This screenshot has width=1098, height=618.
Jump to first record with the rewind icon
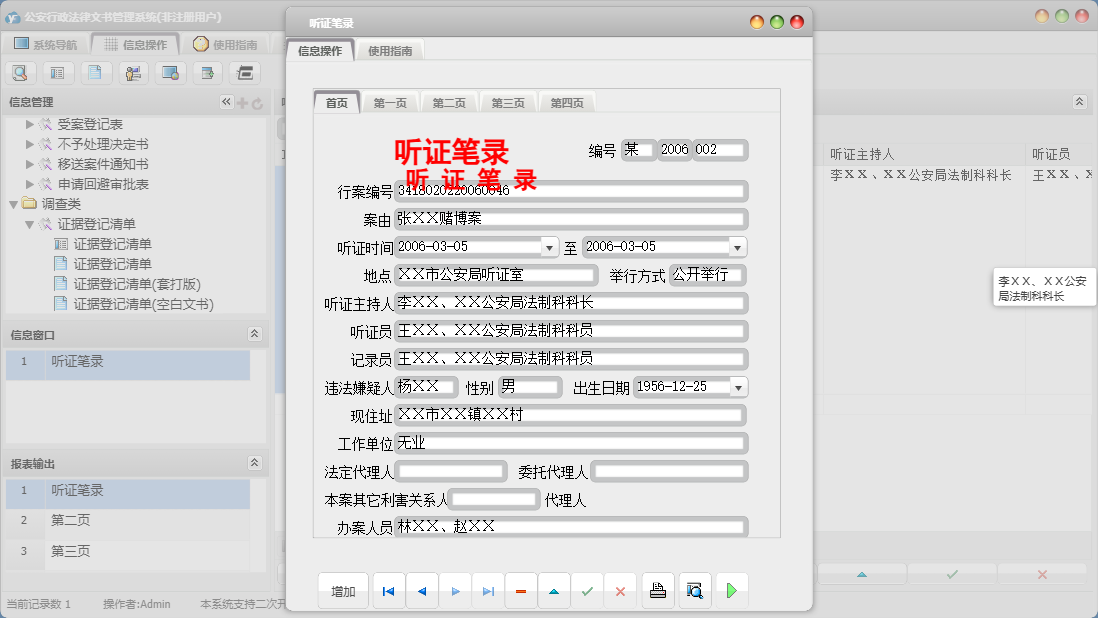[x=388, y=590]
